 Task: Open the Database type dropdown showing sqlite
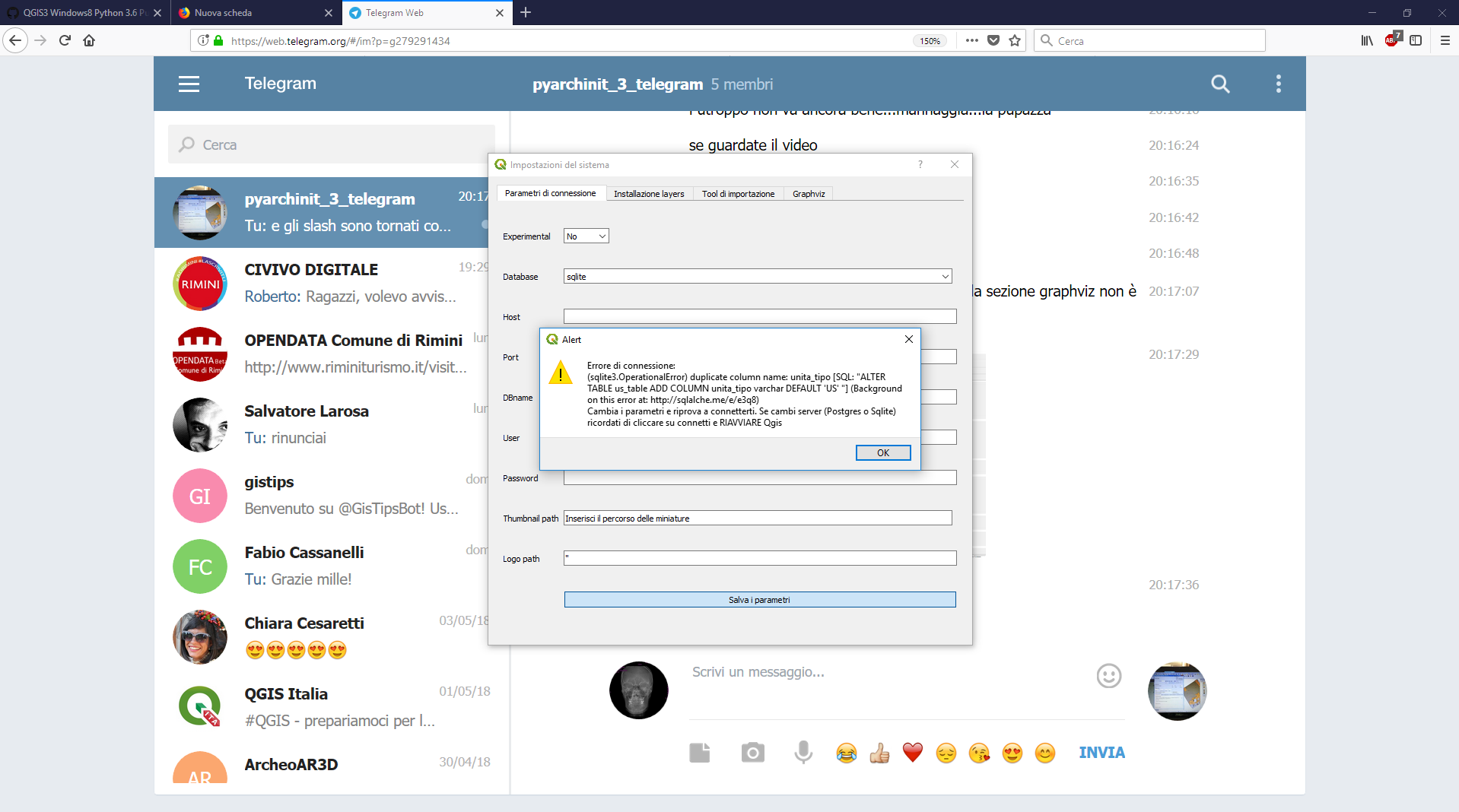(758, 276)
